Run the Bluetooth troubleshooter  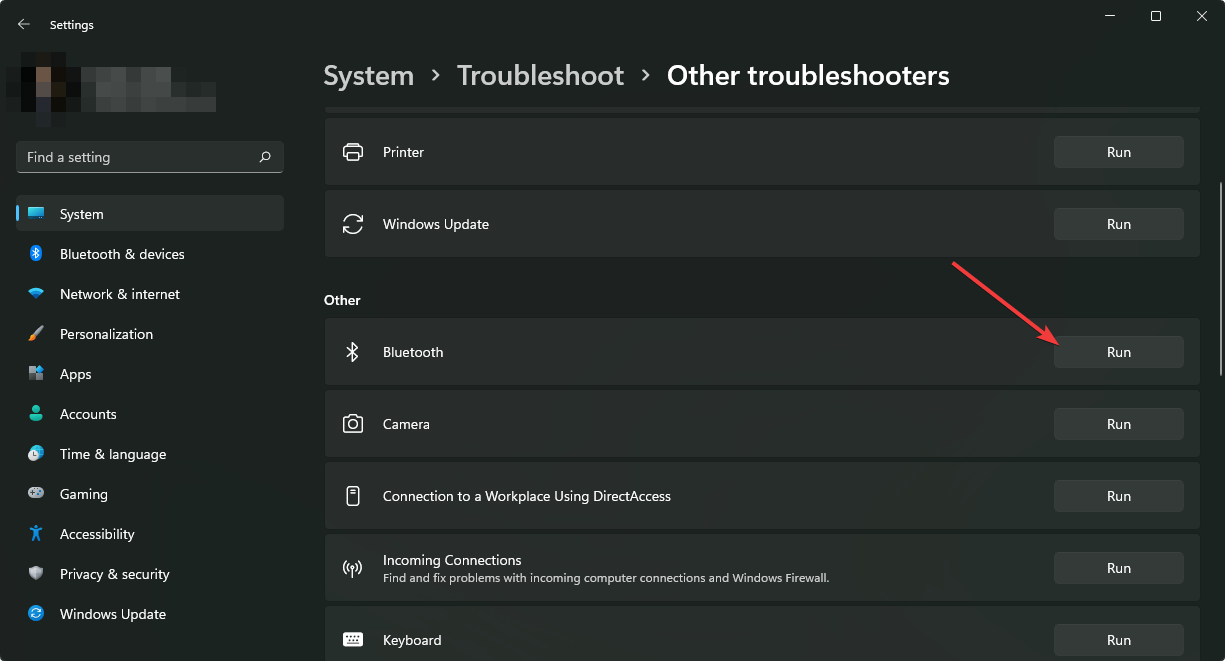[x=1119, y=352]
